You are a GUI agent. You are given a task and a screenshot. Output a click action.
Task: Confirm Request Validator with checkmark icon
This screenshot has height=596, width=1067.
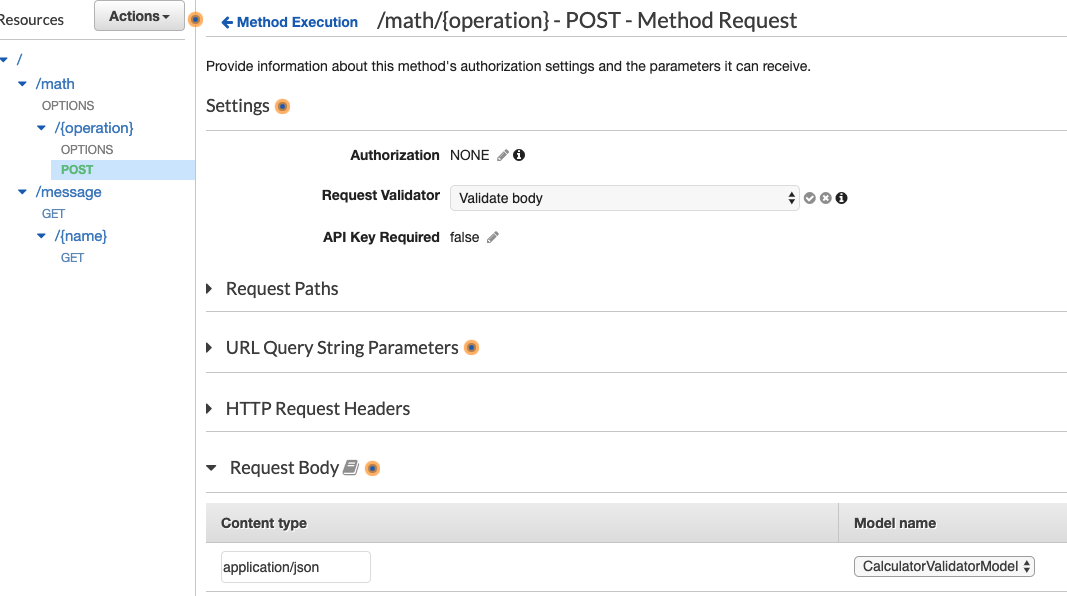click(810, 198)
